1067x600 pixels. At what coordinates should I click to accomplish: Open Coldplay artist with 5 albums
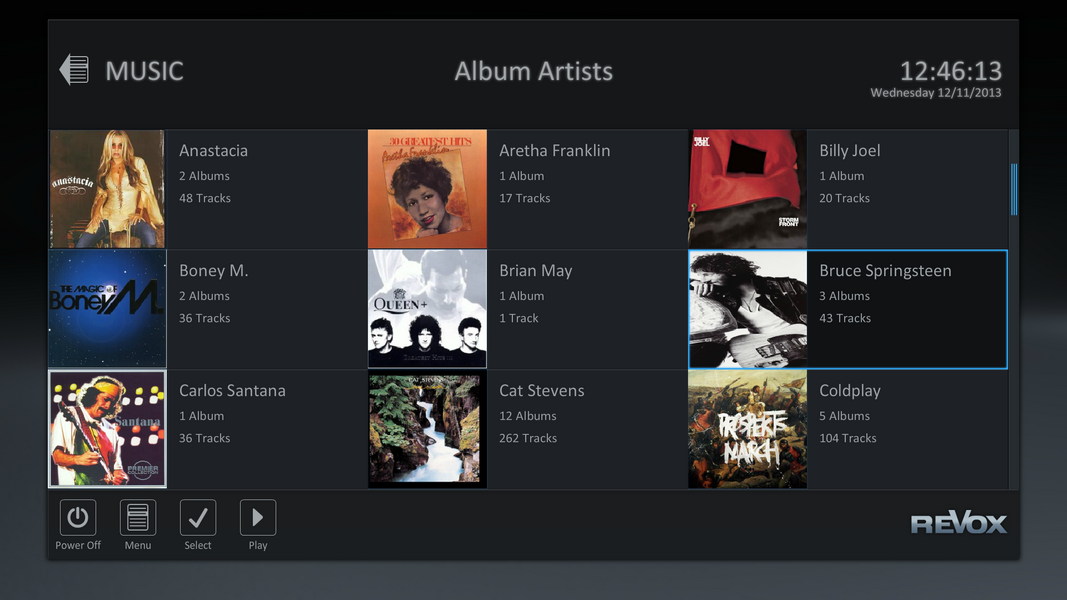tap(850, 391)
